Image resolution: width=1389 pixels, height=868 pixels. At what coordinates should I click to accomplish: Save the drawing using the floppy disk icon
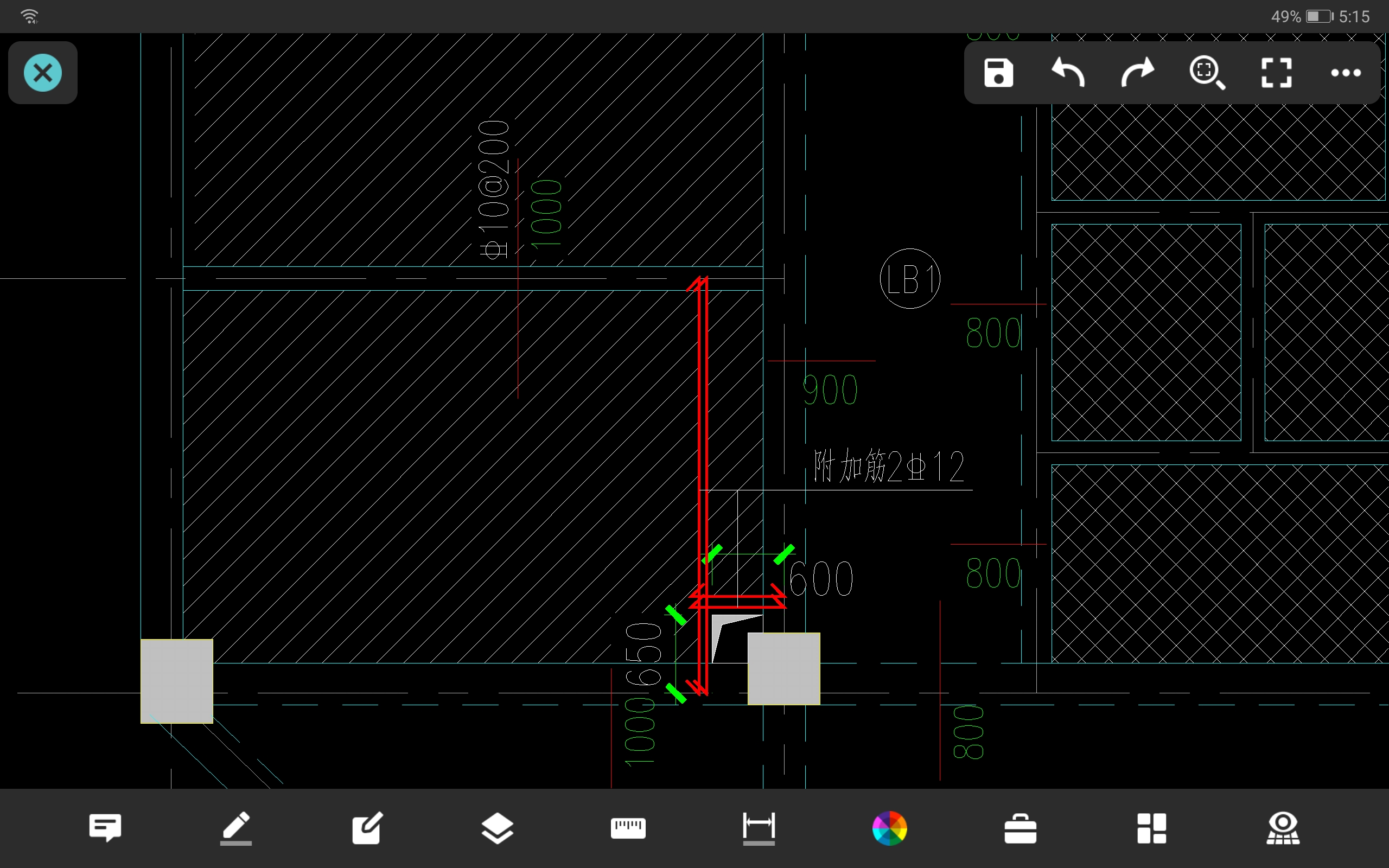click(998, 73)
